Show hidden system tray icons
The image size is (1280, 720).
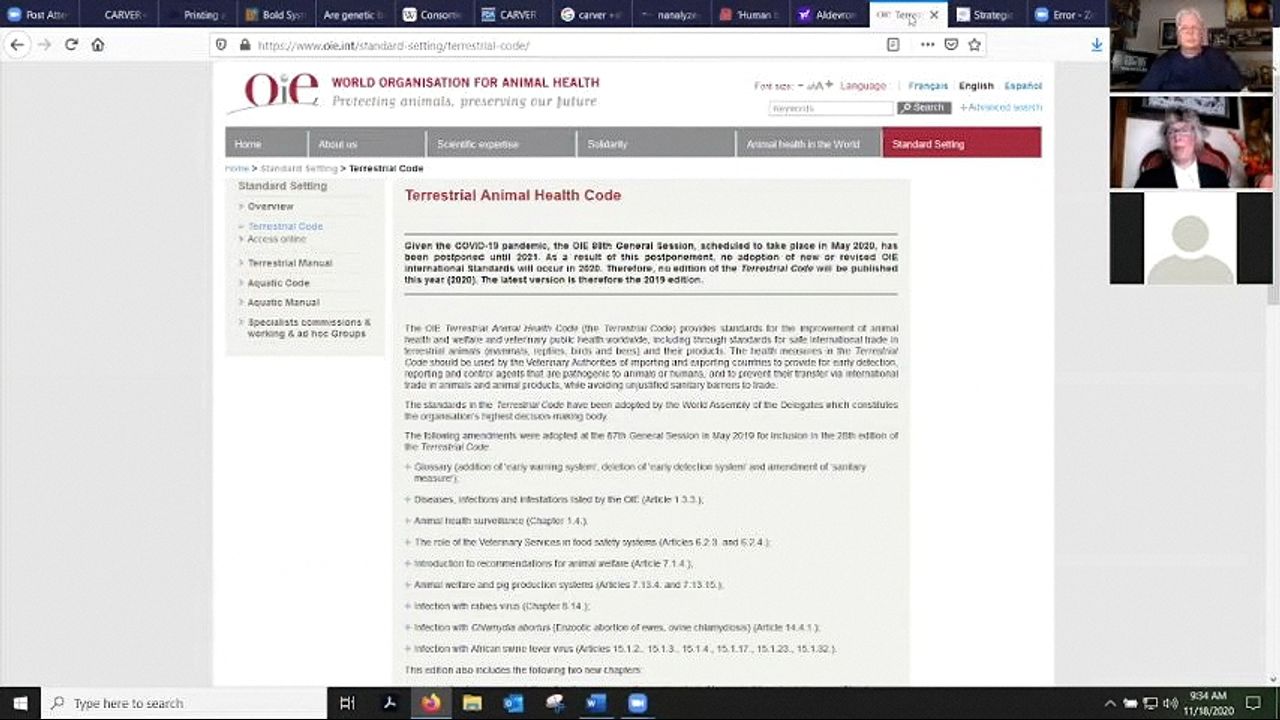(1110, 703)
